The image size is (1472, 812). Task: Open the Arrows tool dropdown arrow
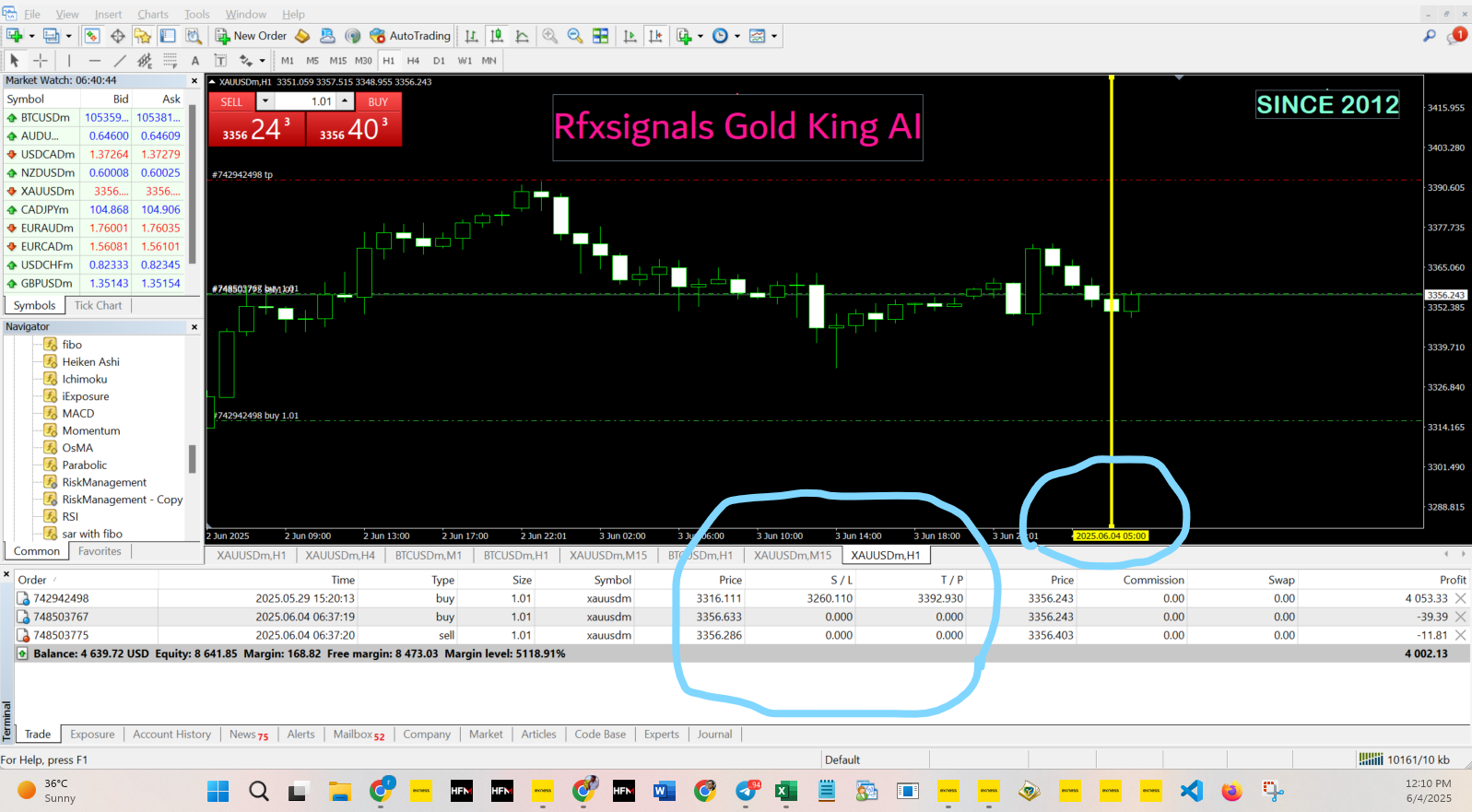[263, 61]
